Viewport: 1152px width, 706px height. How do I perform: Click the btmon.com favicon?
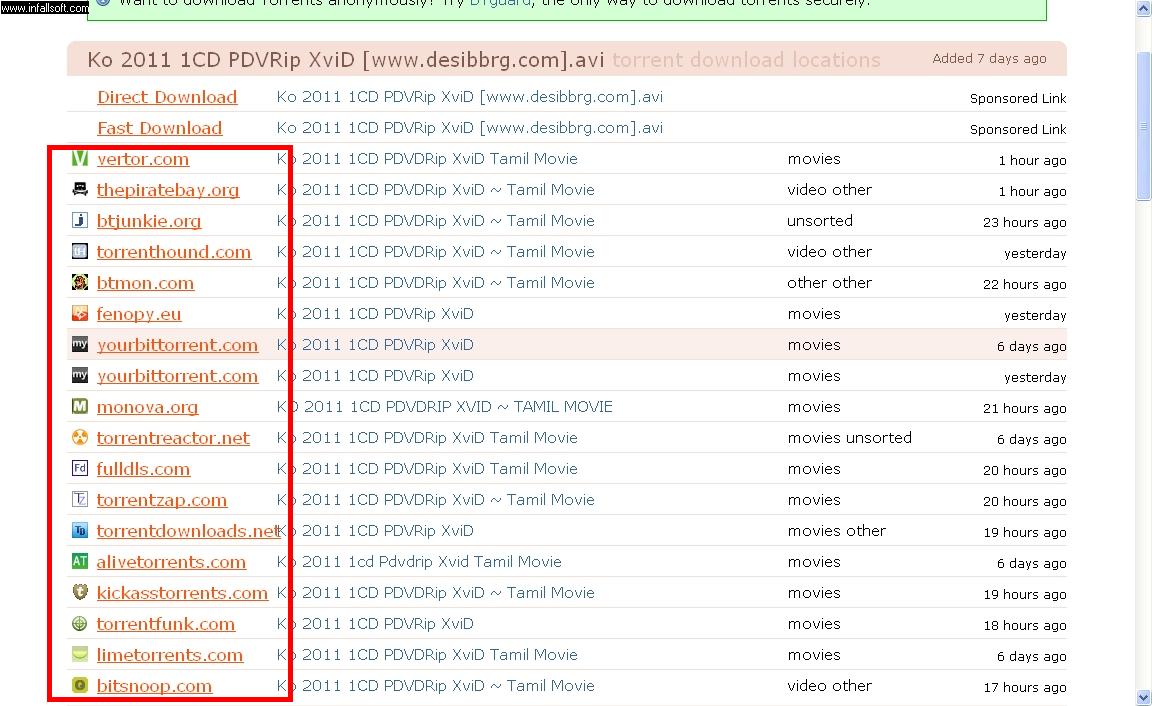(79, 282)
